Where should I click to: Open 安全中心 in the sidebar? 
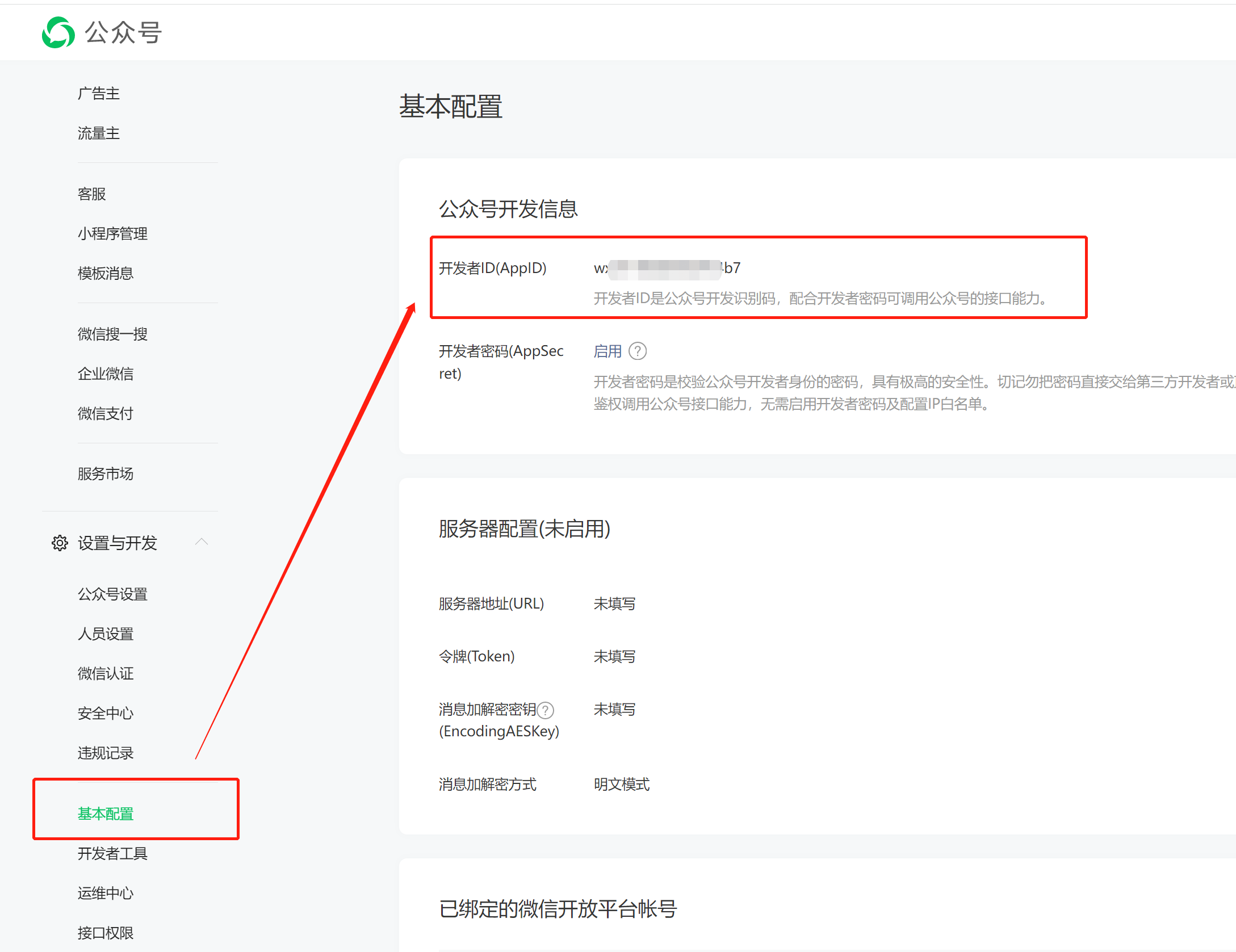pyautogui.click(x=106, y=714)
